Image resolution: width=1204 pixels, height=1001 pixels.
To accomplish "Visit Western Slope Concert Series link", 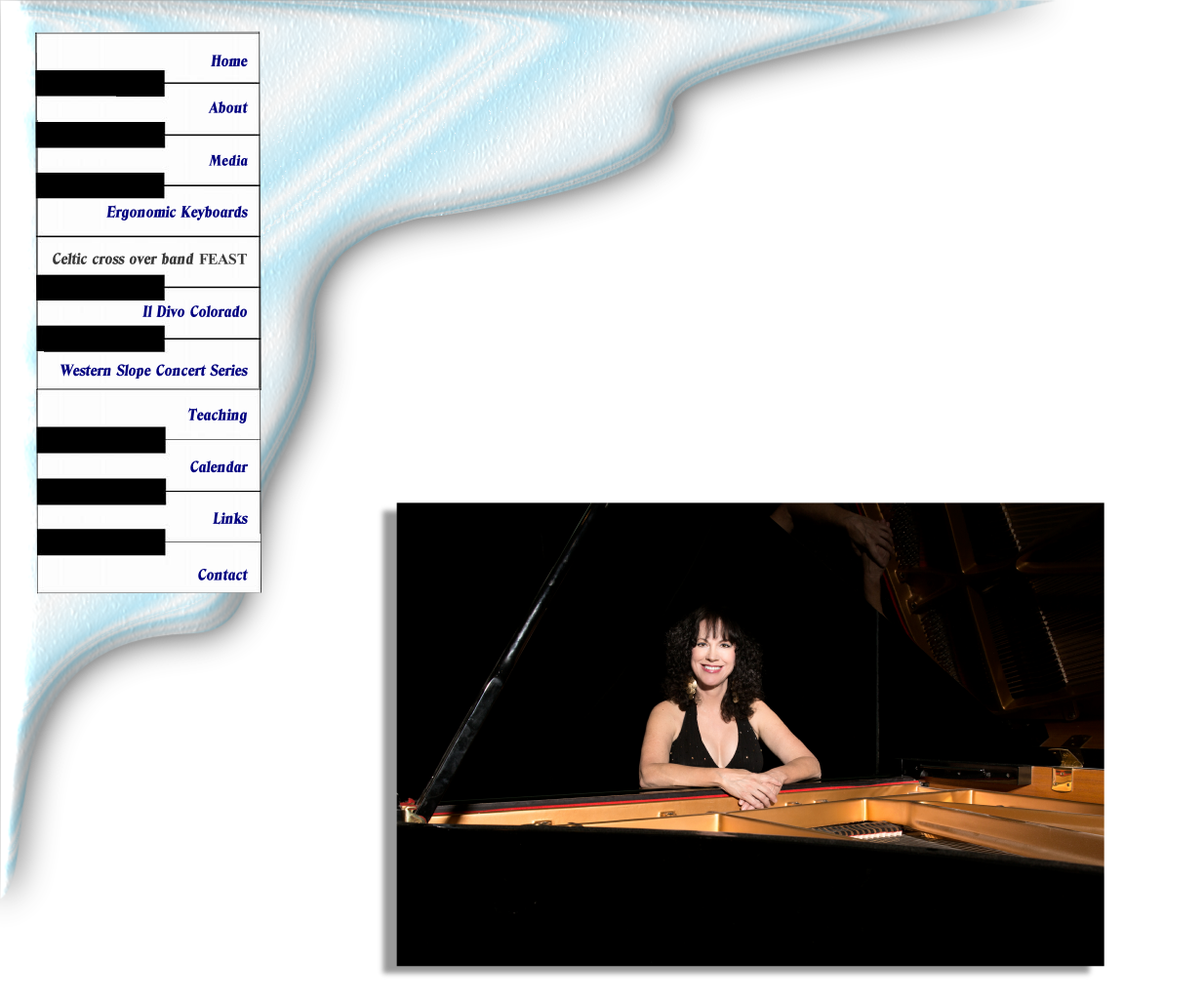I will tap(153, 371).
